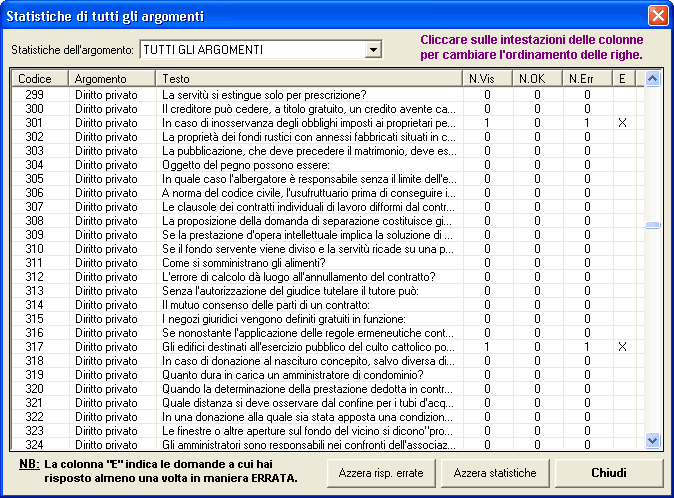Sort rows by Codice column header
Screen dimensions: 674x498
tap(40, 78)
